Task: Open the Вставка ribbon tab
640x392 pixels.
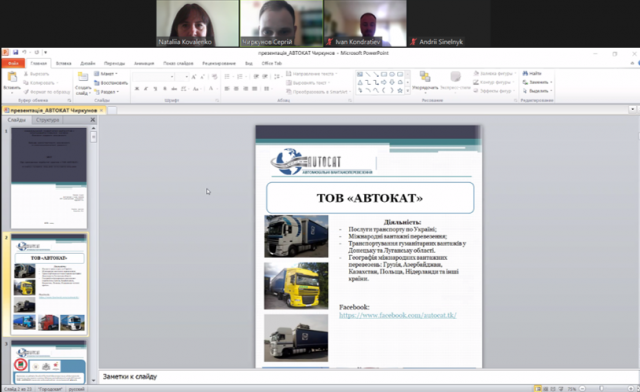Action: pos(64,63)
